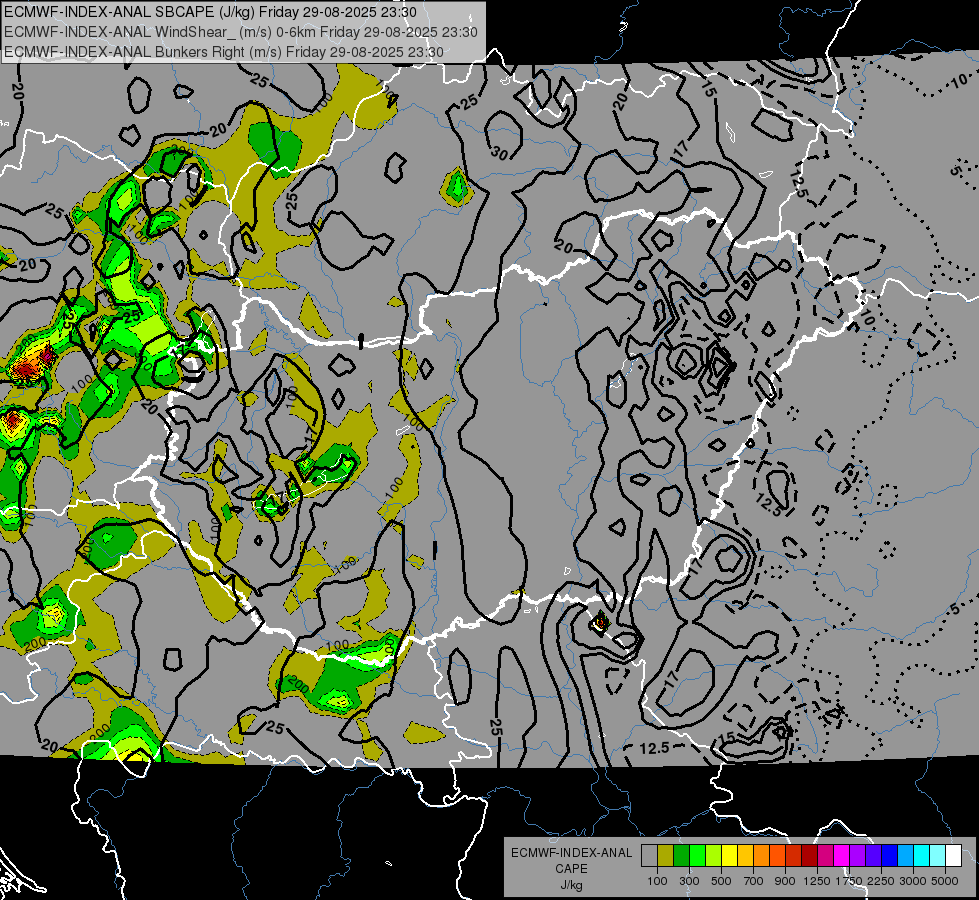Click the dark maroon red legend swatch
The width and height of the screenshot is (979, 900).
[809, 856]
